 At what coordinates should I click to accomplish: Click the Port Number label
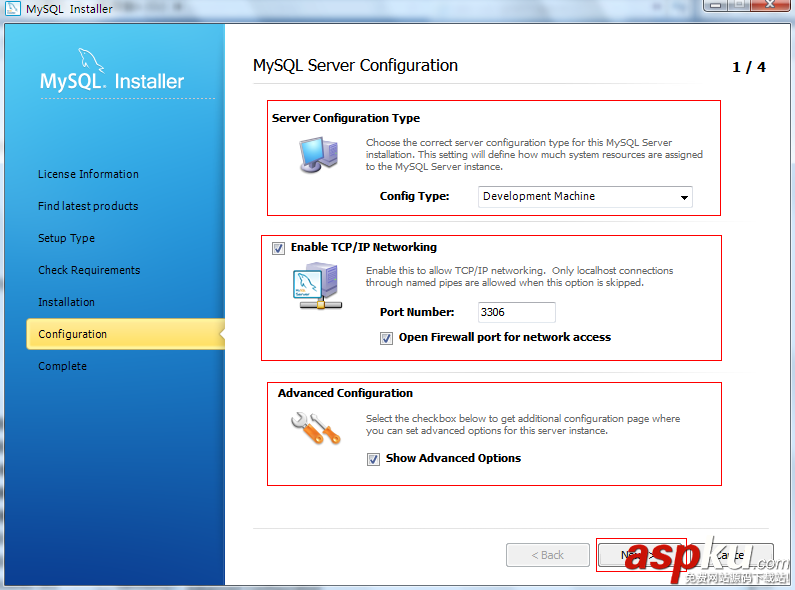point(417,312)
